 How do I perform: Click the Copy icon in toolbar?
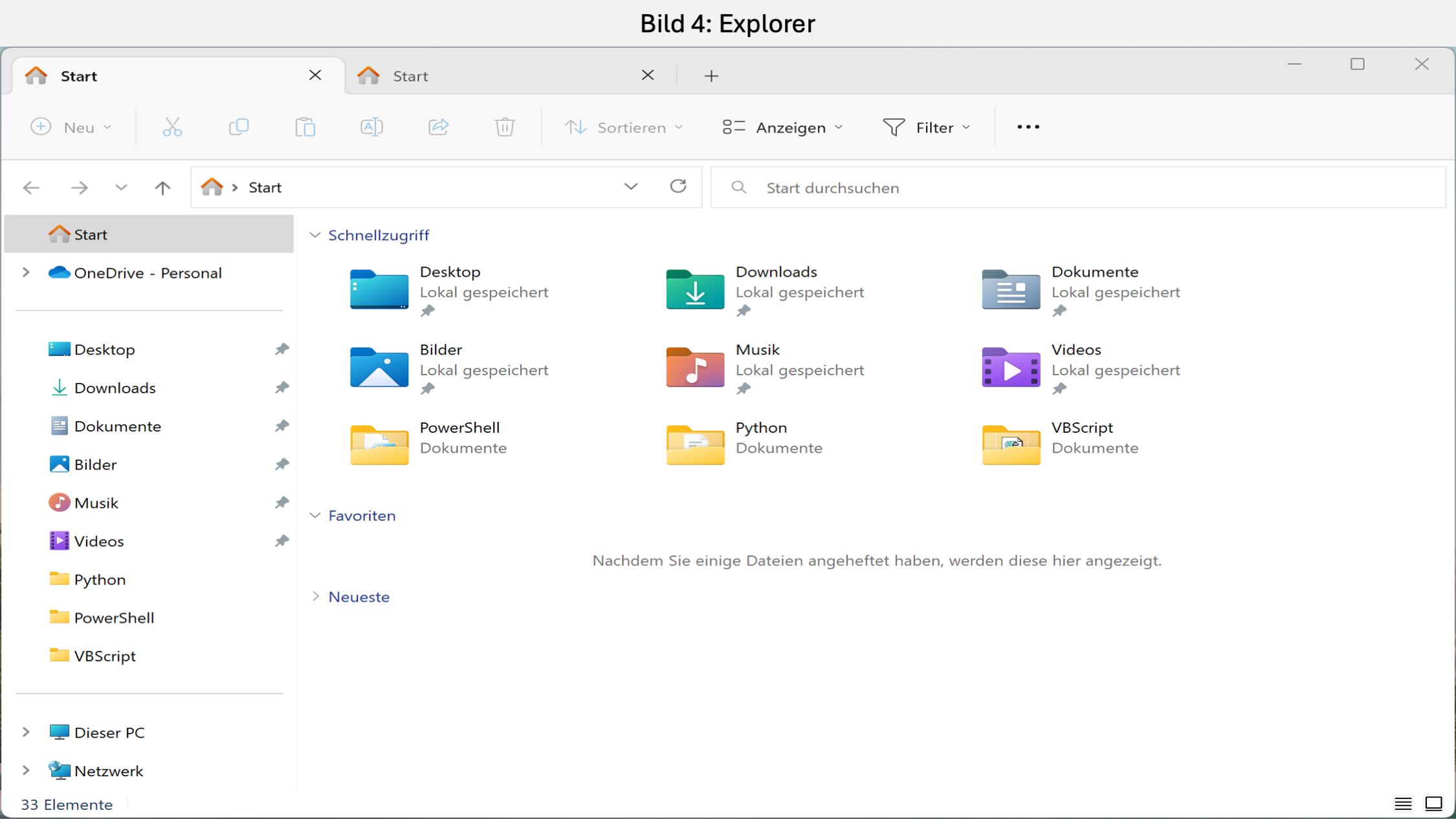239,127
